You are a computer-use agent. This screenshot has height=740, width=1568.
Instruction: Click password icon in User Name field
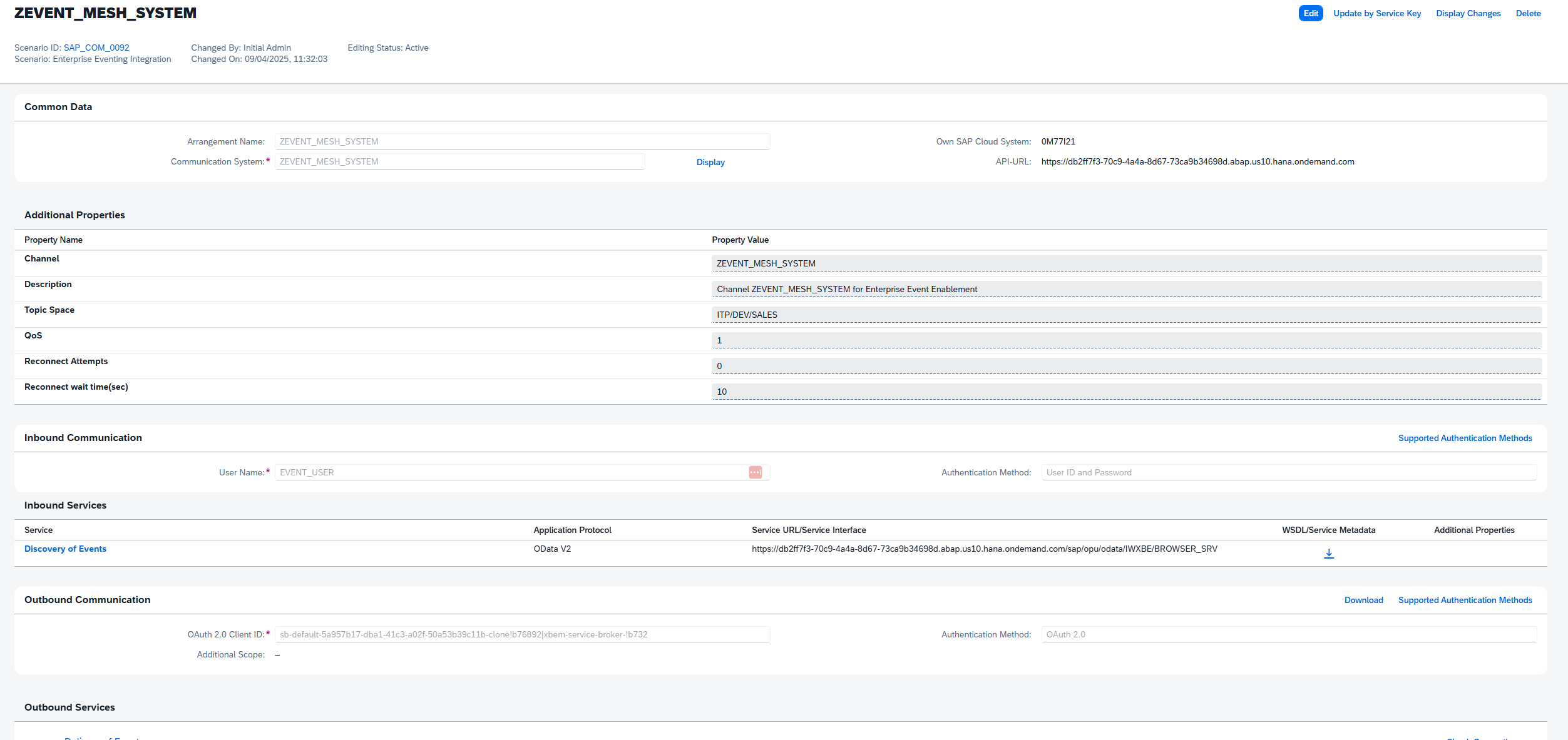click(755, 472)
